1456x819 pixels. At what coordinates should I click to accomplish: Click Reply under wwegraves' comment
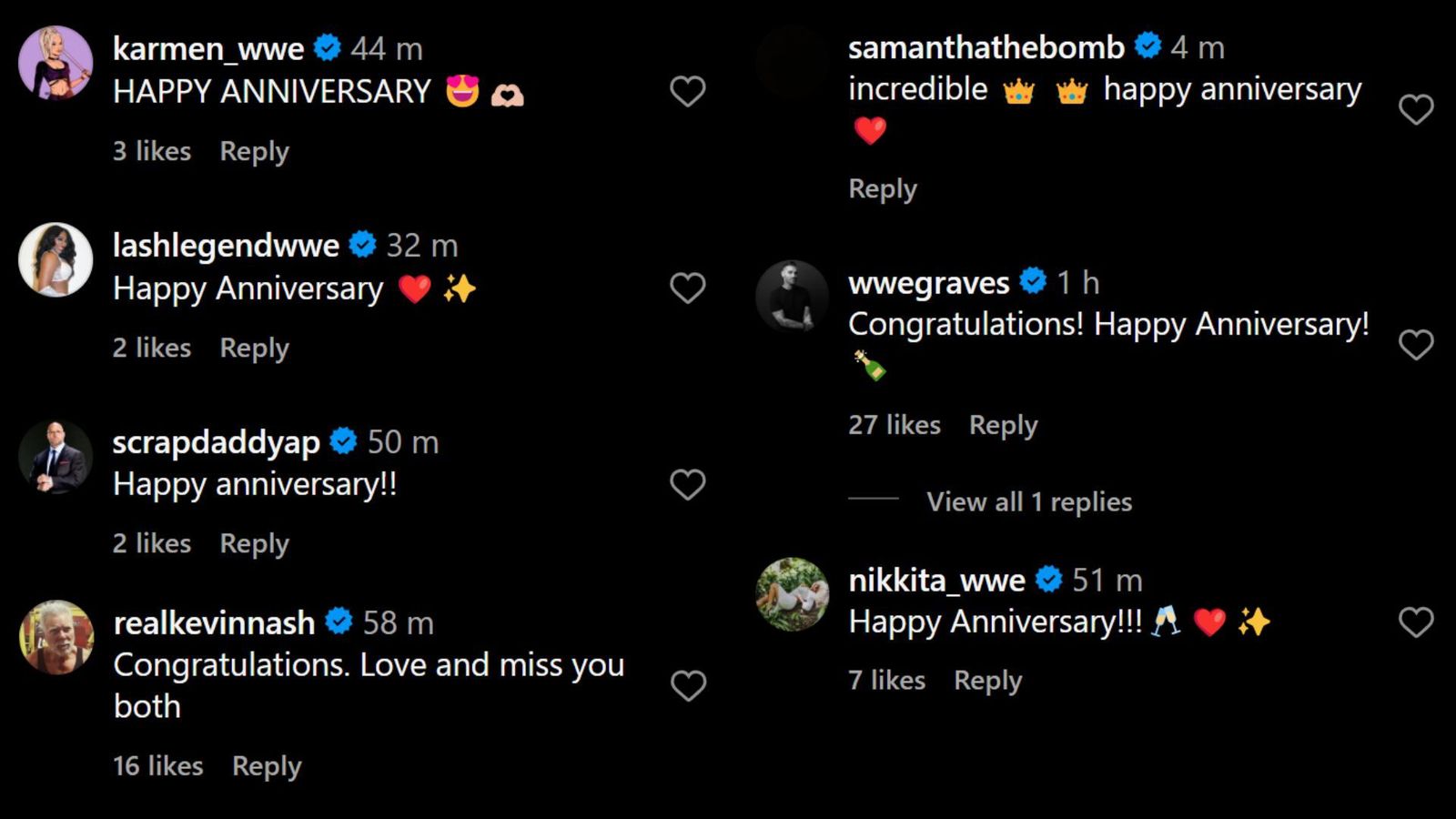click(1003, 425)
